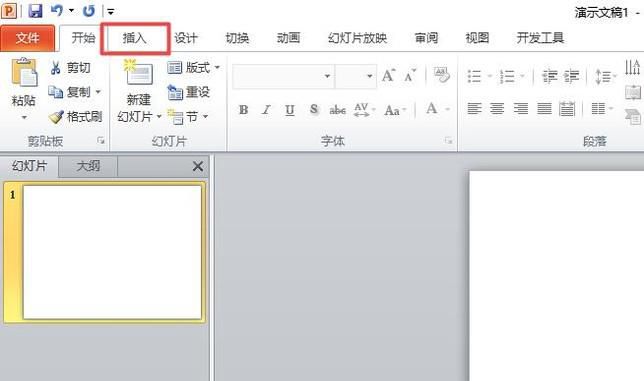The height and width of the screenshot is (381, 644).
Task: Decrease the list indent level
Action: 549,76
